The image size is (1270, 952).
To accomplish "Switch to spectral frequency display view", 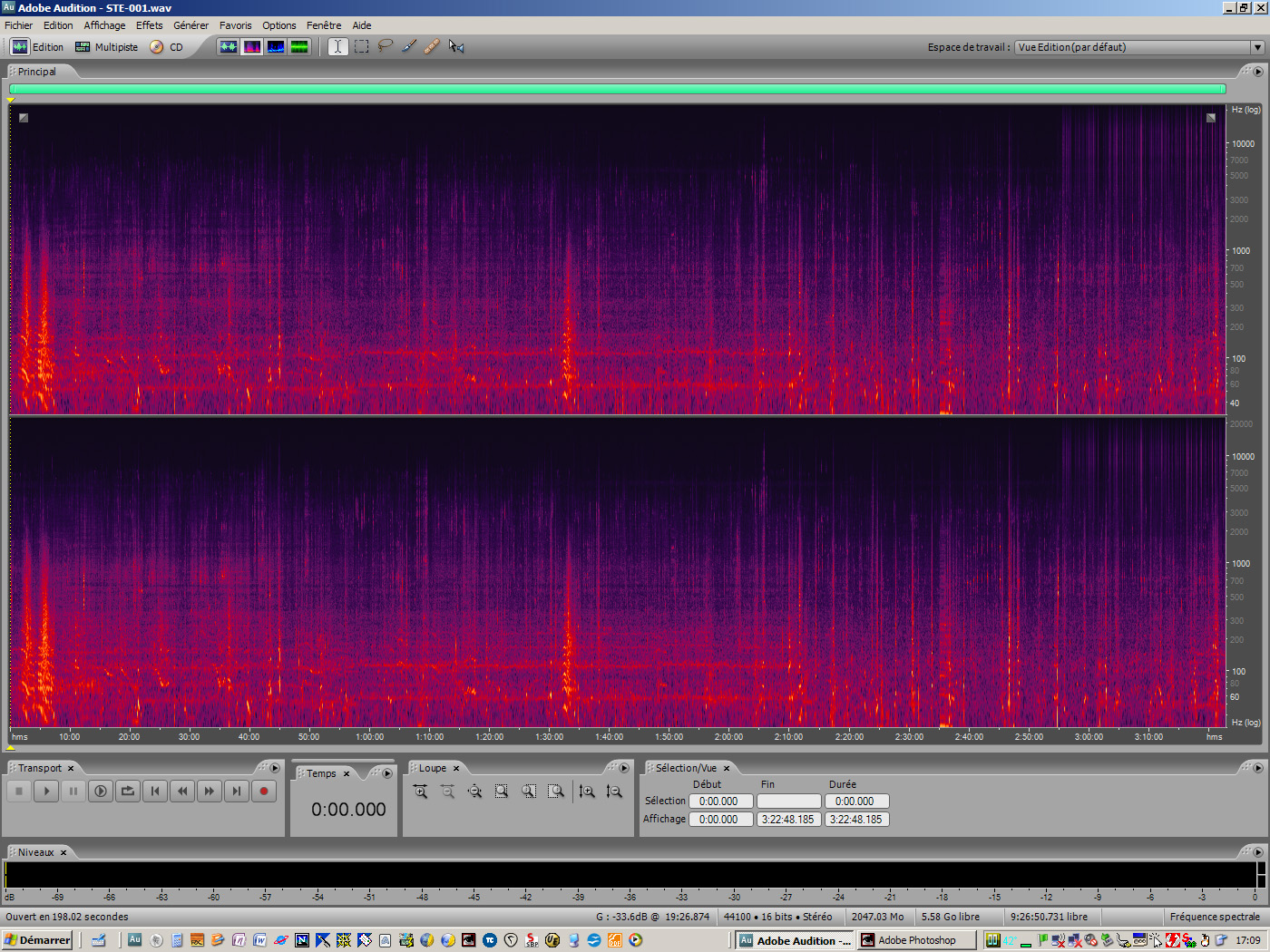I will [251, 46].
